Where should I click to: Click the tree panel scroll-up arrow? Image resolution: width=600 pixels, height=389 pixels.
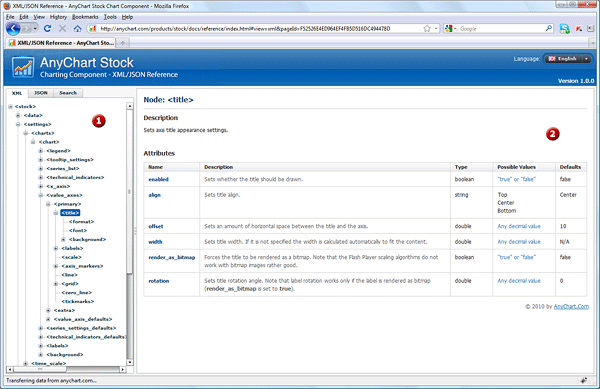click(x=130, y=106)
